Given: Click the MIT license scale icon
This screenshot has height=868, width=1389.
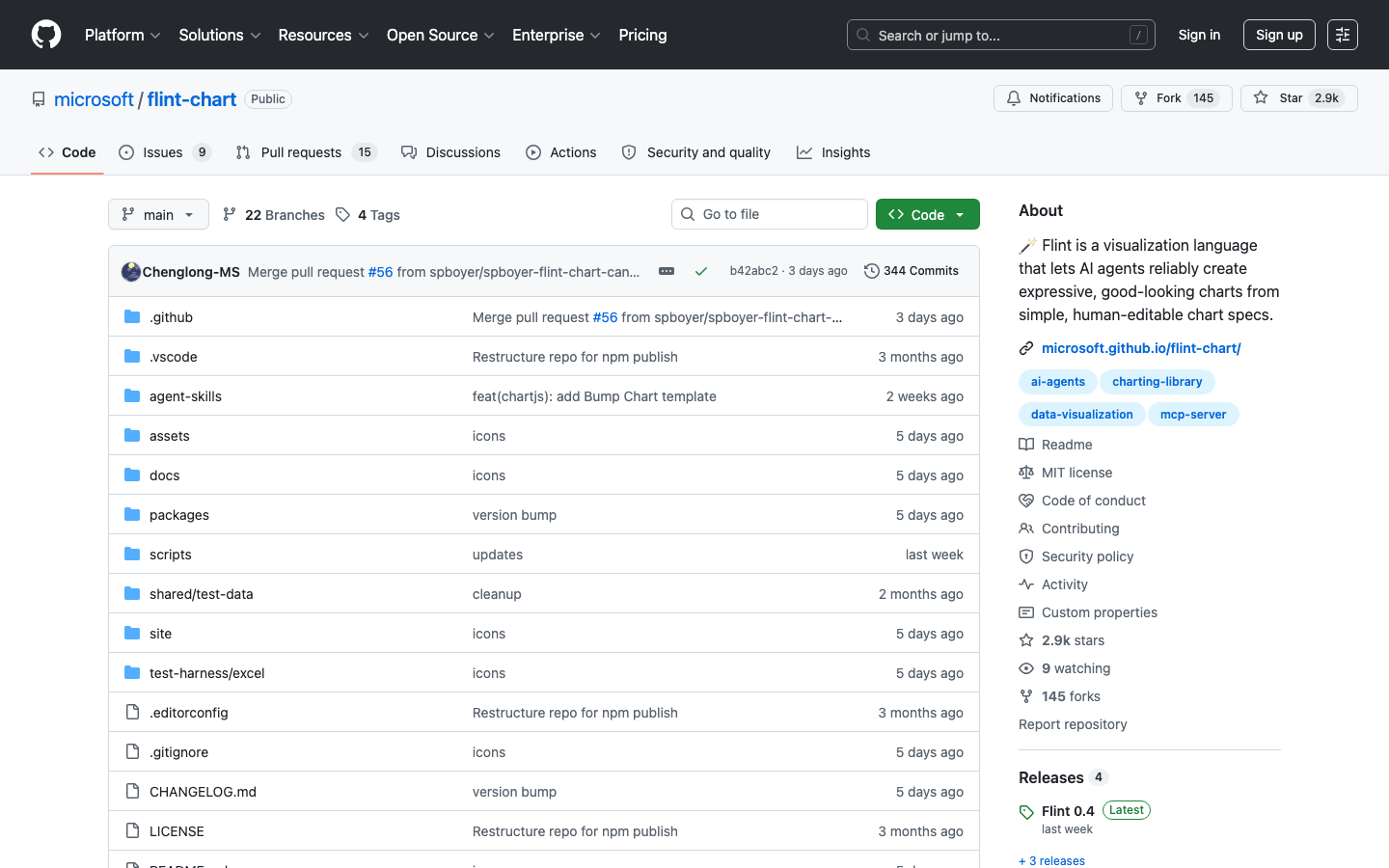Looking at the screenshot, I should (x=1026, y=473).
